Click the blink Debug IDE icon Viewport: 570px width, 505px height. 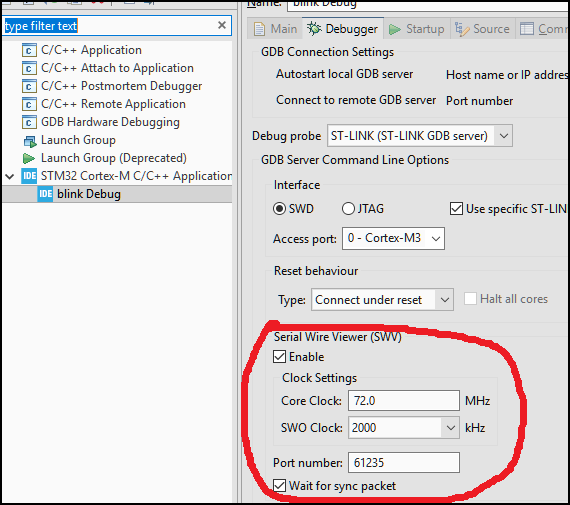click(45, 194)
